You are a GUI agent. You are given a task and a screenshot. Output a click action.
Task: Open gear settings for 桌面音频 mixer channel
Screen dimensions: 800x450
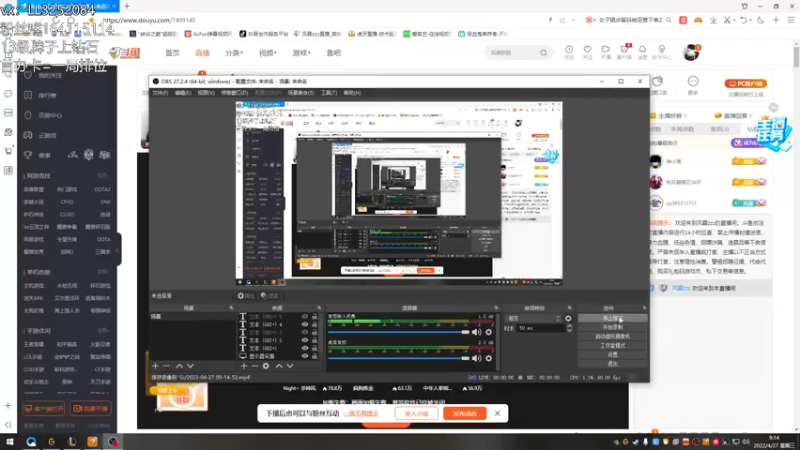click(489, 358)
